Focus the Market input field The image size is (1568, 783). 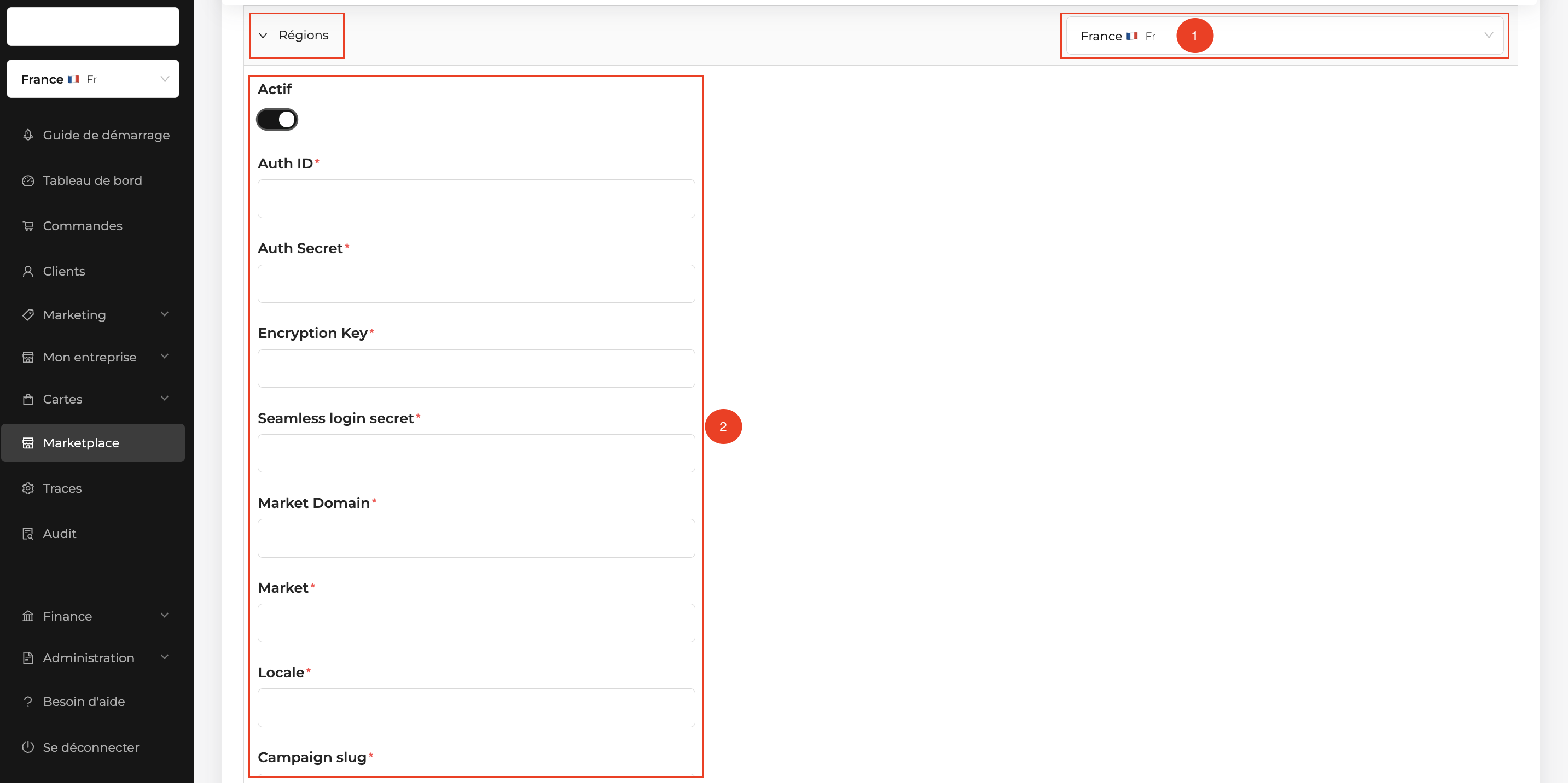[476, 623]
